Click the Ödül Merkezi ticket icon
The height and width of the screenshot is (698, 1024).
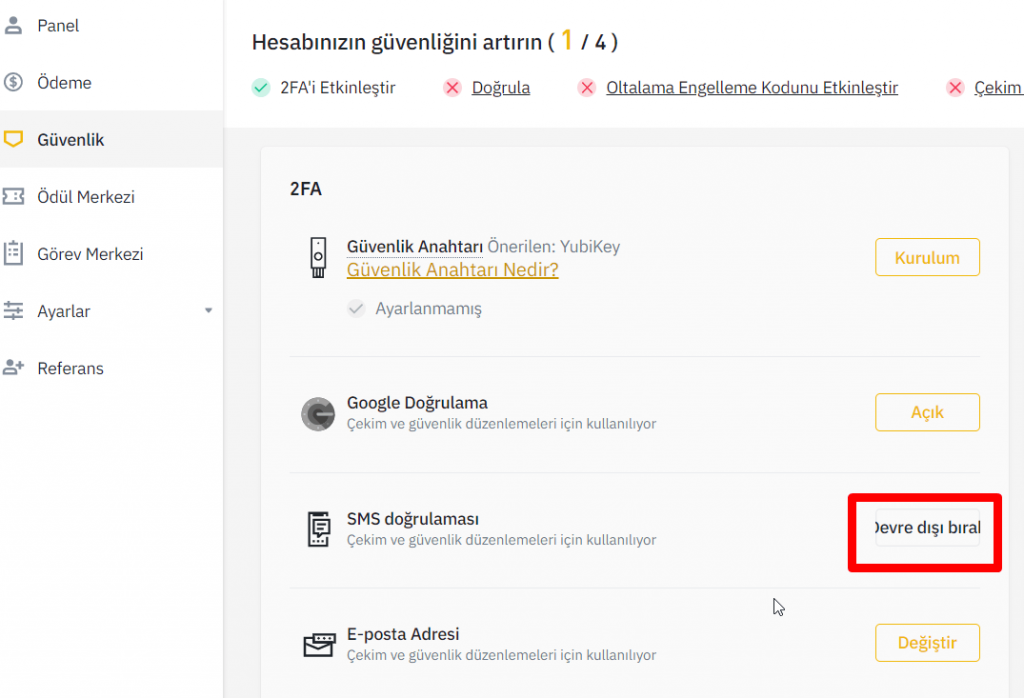[x=13, y=197]
